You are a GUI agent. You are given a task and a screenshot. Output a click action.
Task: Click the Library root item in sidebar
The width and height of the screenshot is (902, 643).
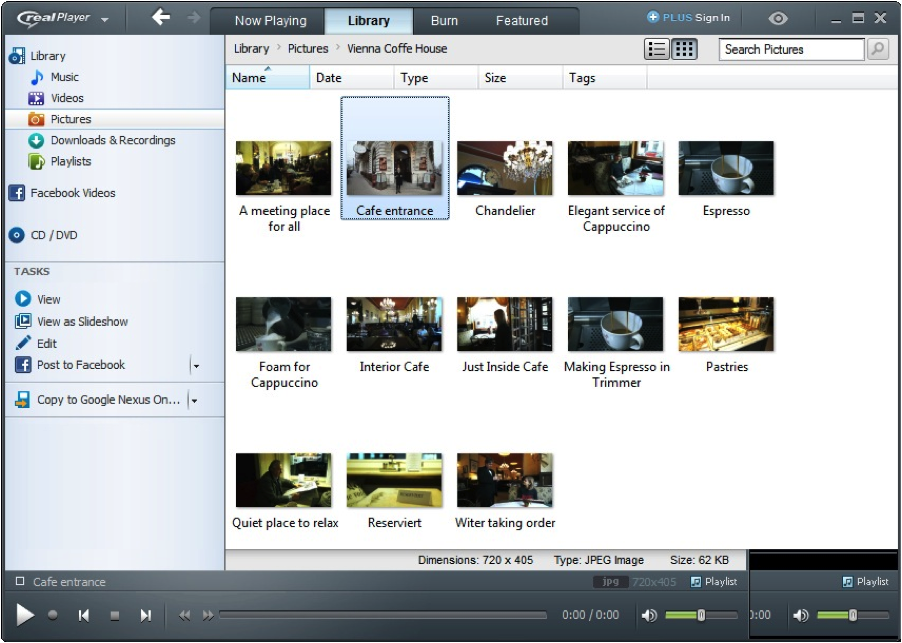(37, 56)
